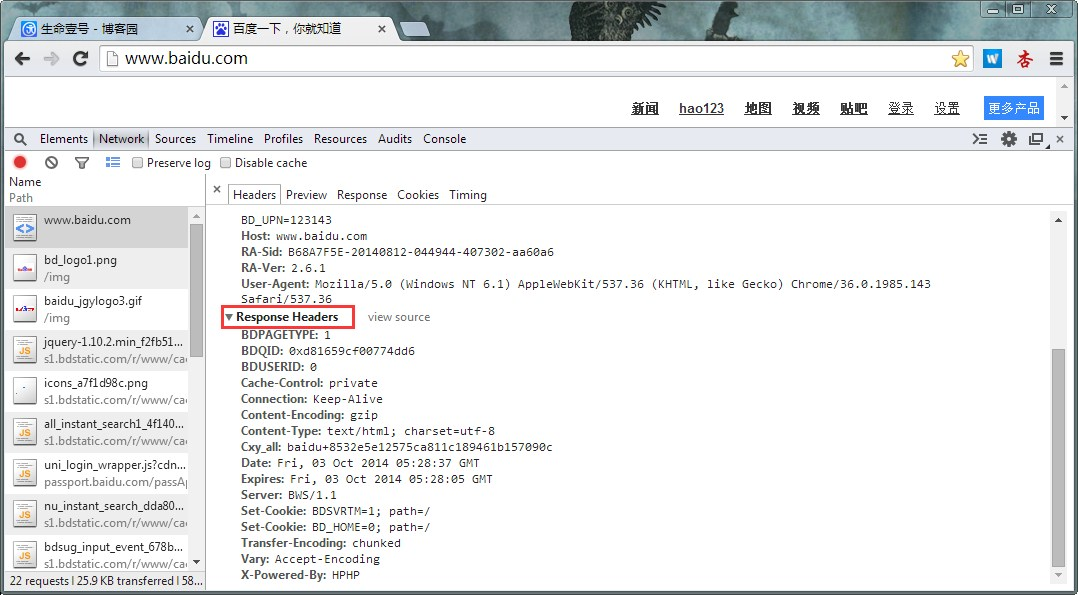Select the all_instant_search1_4f140 request row
This screenshot has height=595, width=1078.
tap(97, 433)
